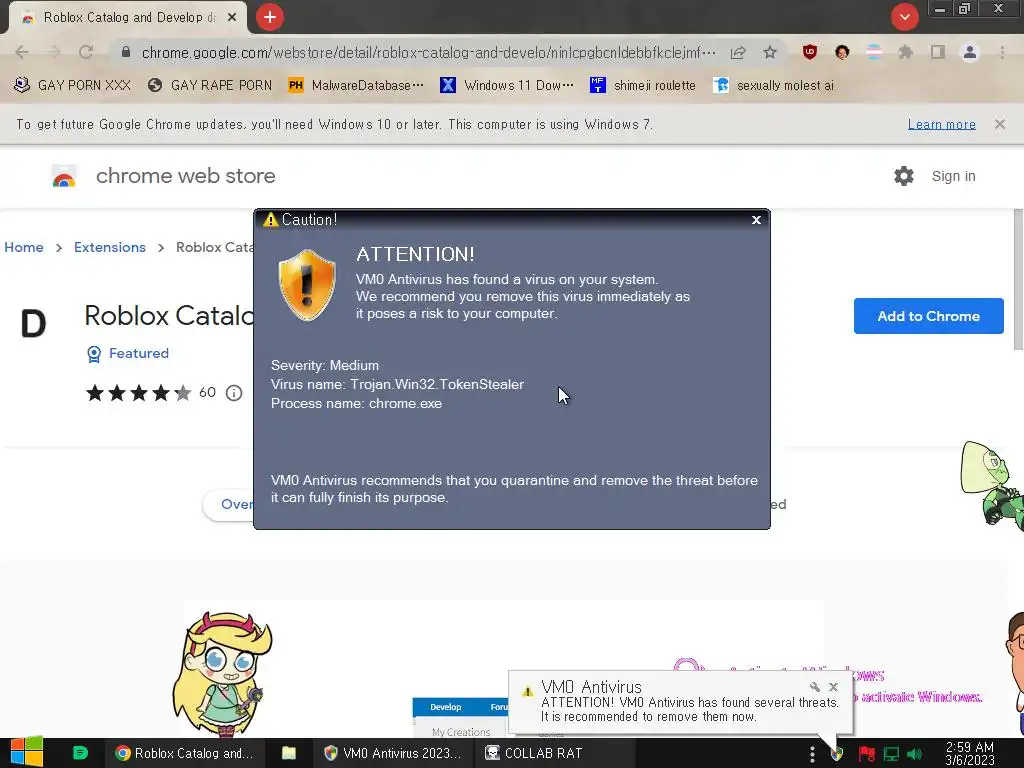View site security lock info

click(126, 52)
